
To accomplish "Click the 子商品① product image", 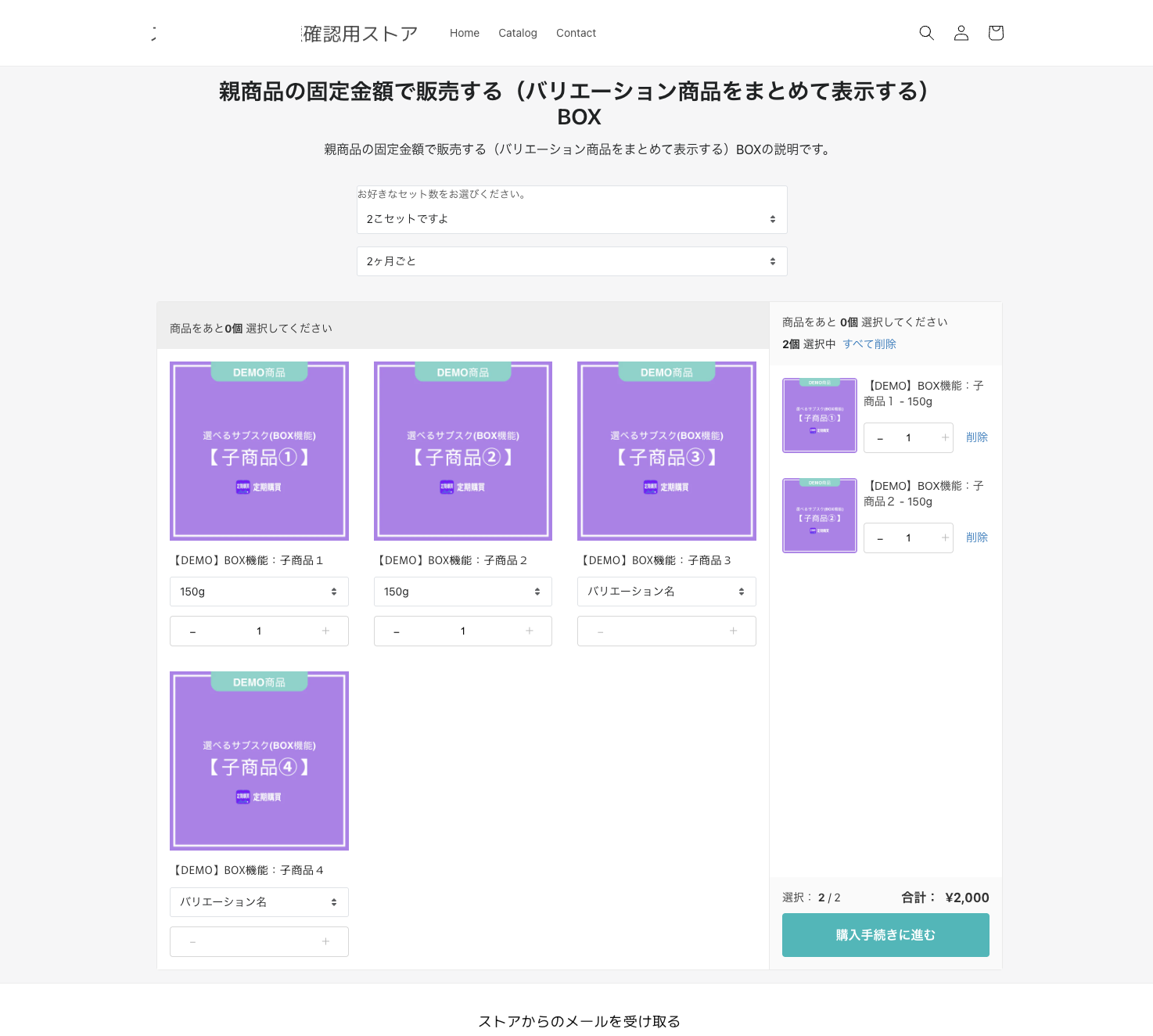I will pyautogui.click(x=259, y=451).
